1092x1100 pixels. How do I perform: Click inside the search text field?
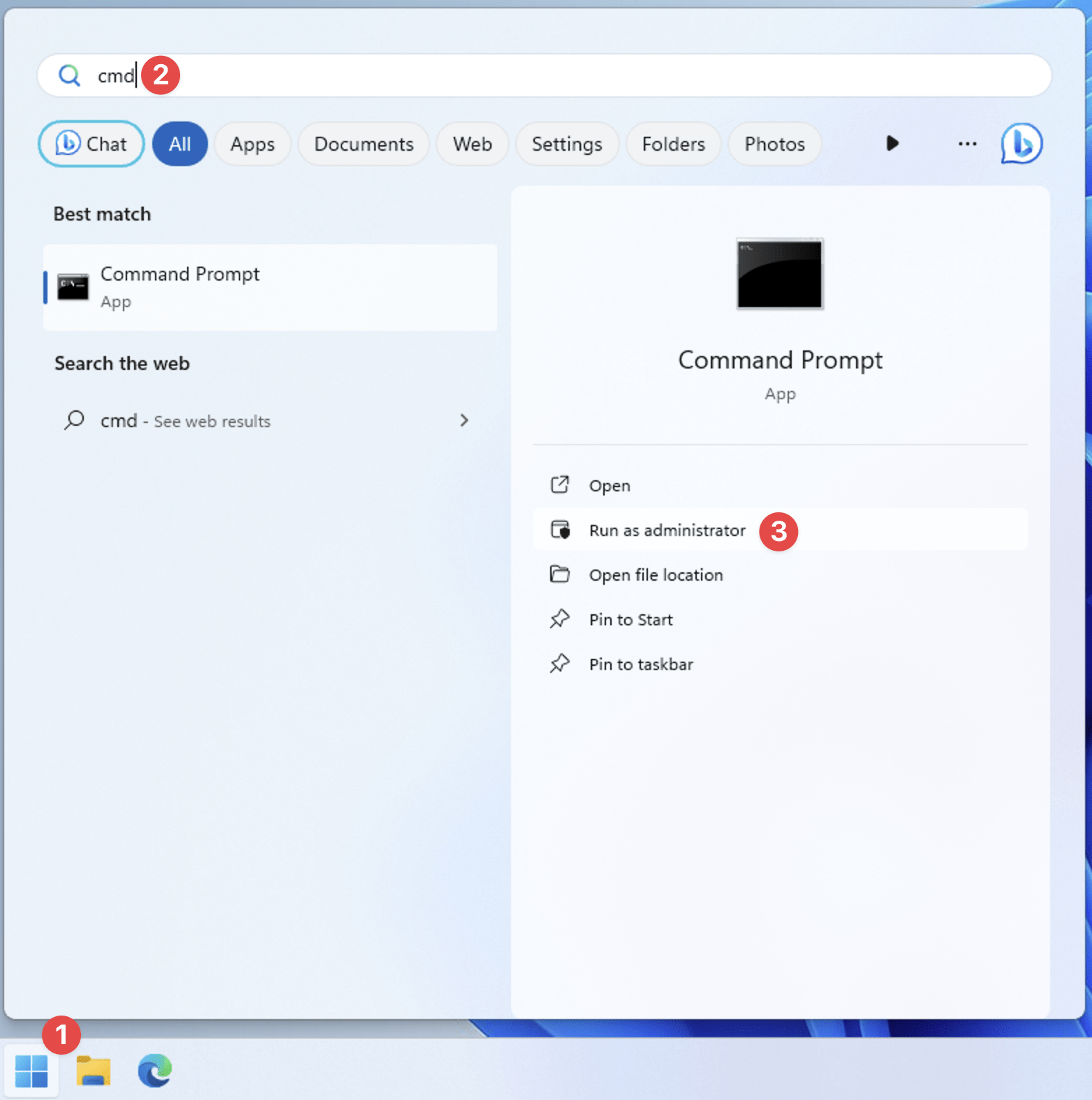point(545,75)
